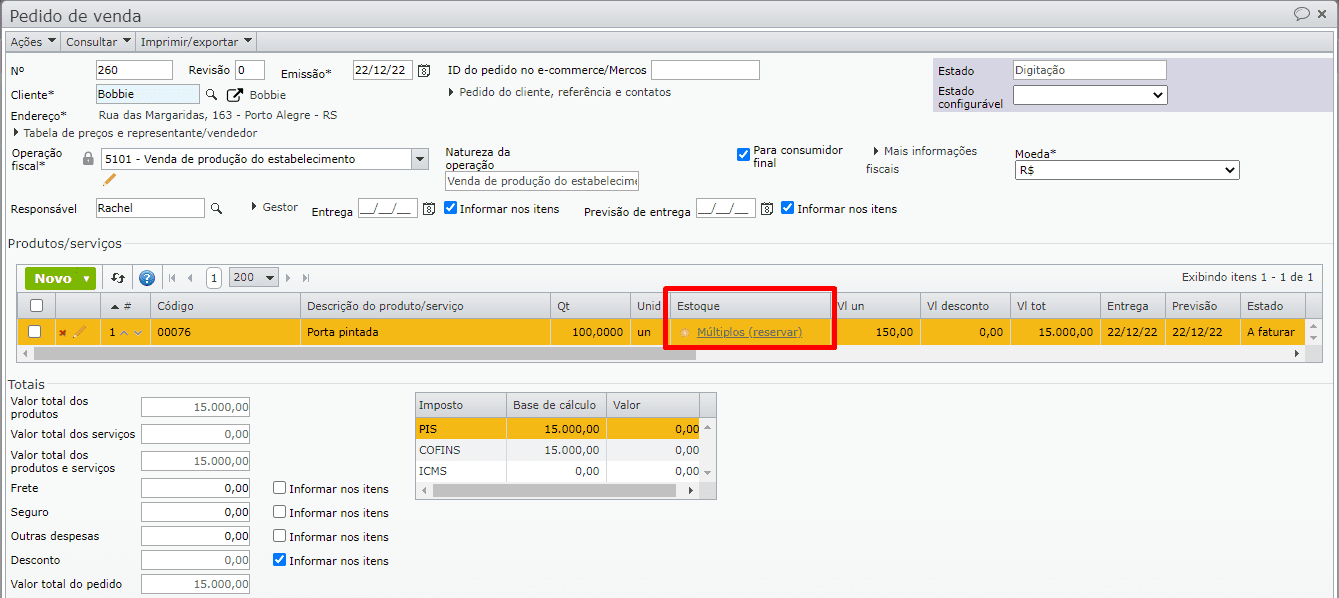Toggle Para consumidor final checkbox

click(743, 154)
